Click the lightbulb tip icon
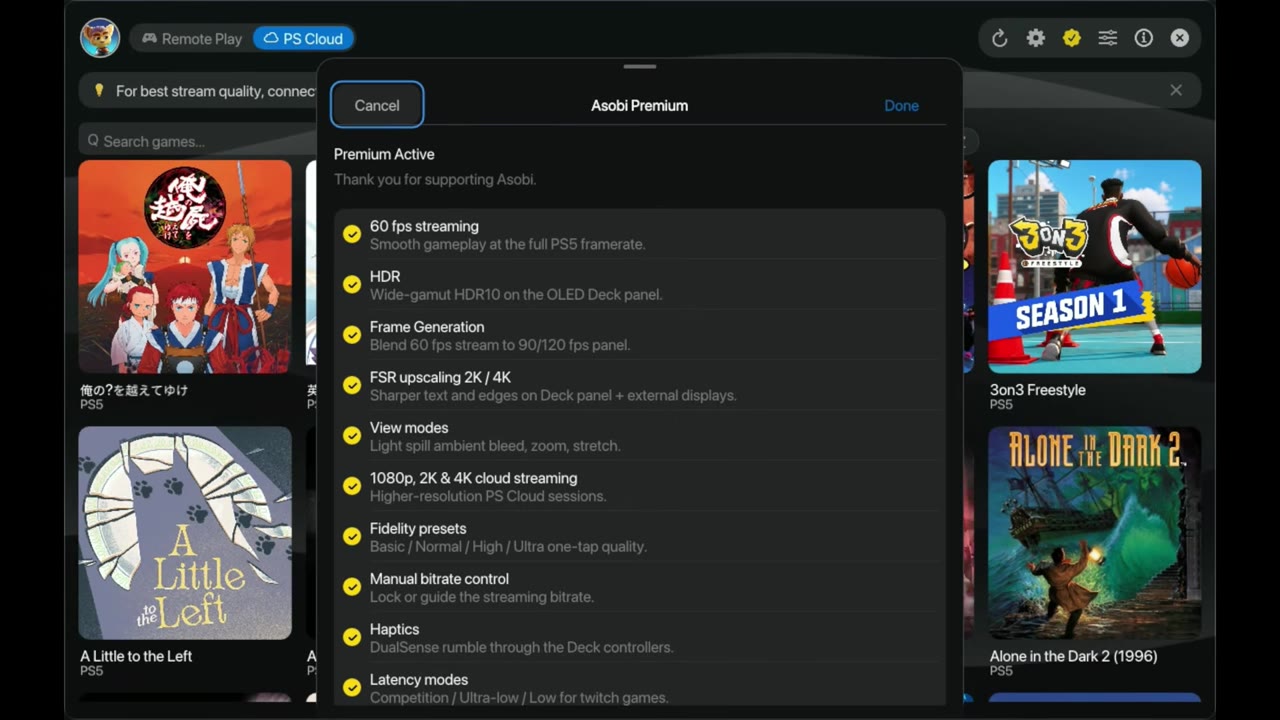This screenshot has width=1280, height=720. pyautogui.click(x=99, y=90)
